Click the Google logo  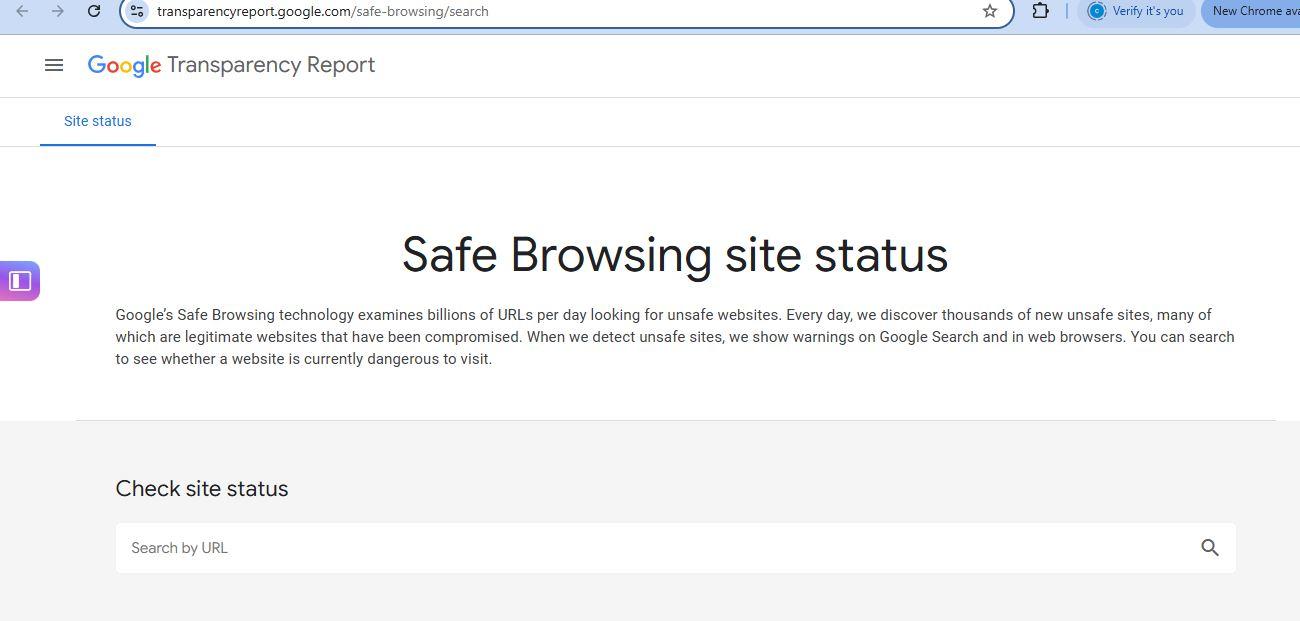coord(124,65)
